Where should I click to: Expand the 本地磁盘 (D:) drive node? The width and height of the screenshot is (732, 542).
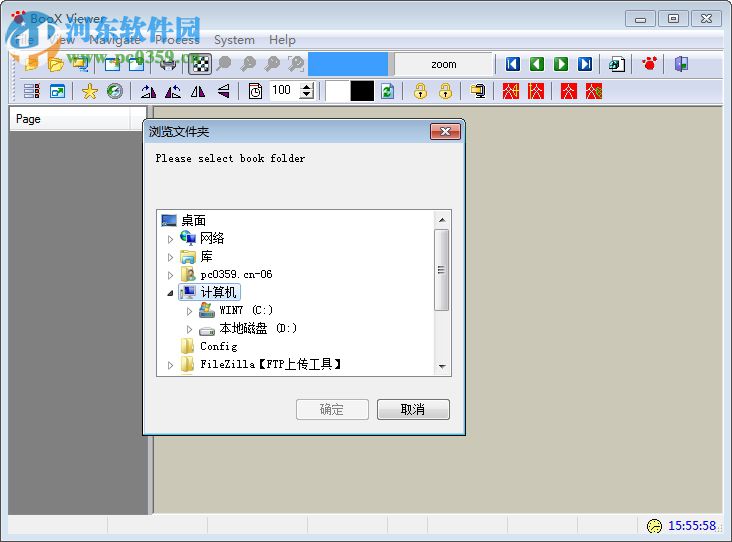tap(189, 329)
